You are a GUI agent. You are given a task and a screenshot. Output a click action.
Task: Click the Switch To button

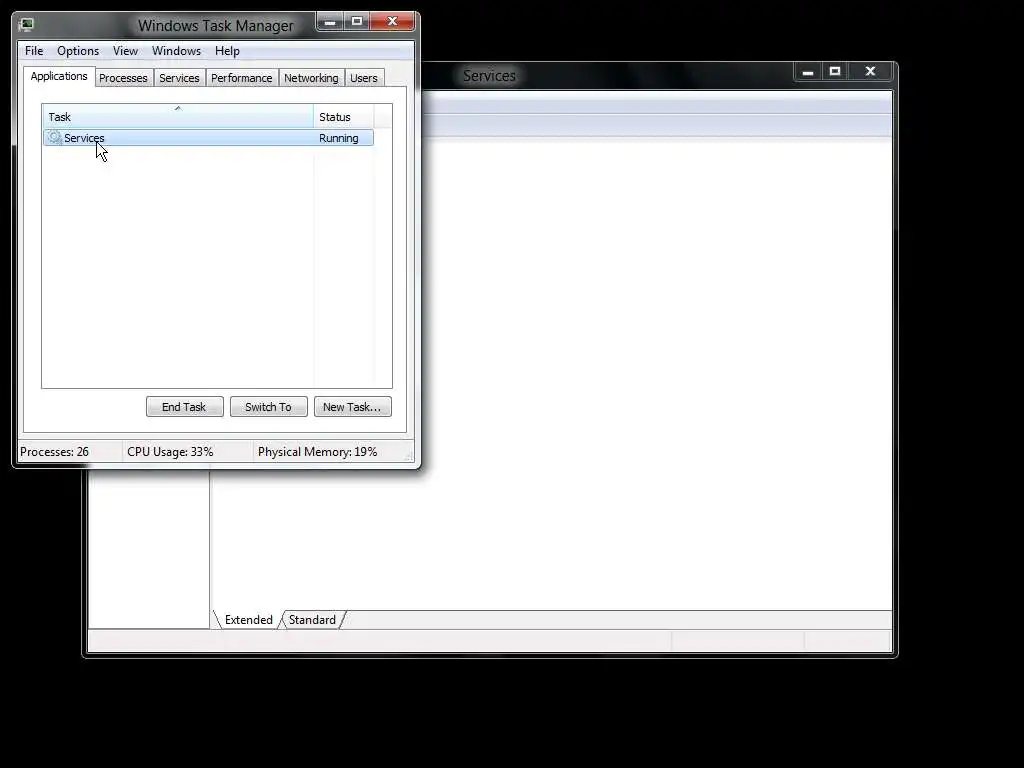tap(268, 407)
